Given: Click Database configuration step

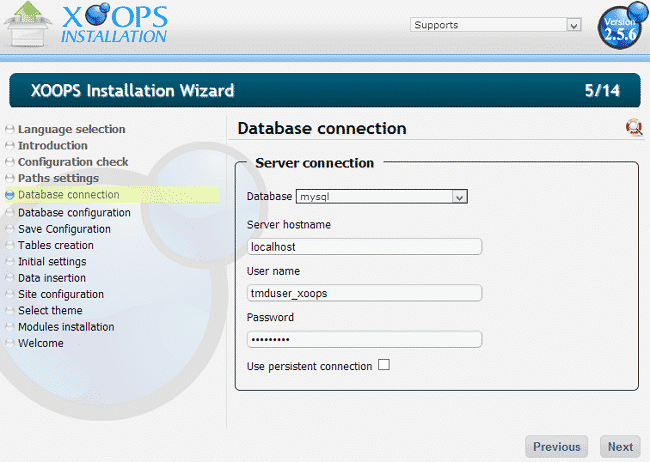Looking at the screenshot, I should point(74,212).
